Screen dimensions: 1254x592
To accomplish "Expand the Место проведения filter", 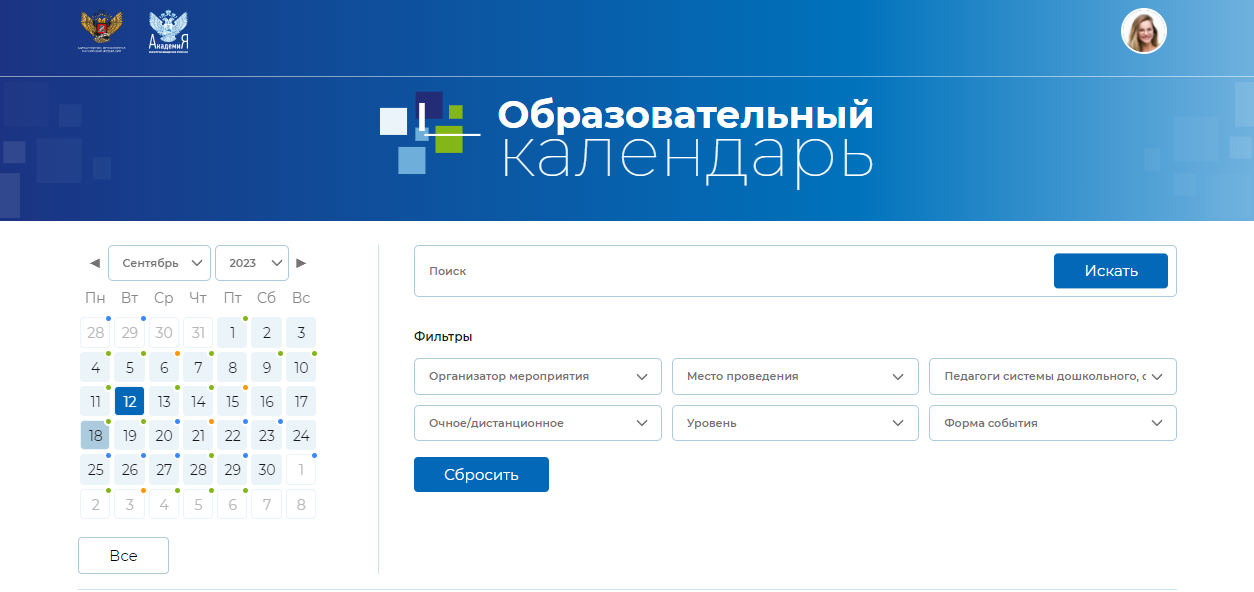I will 795,377.
